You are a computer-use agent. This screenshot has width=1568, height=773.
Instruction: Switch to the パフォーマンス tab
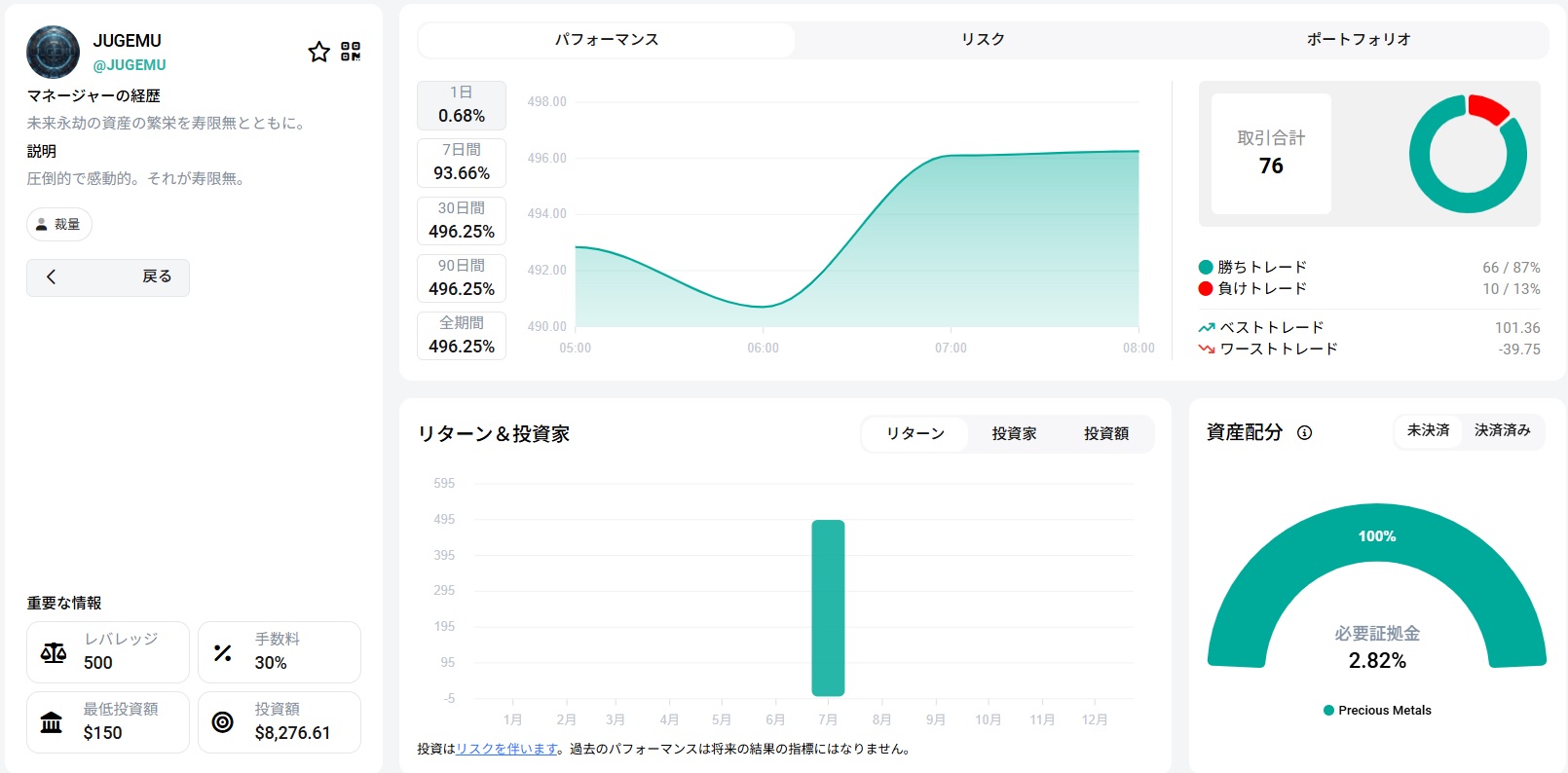click(x=607, y=40)
